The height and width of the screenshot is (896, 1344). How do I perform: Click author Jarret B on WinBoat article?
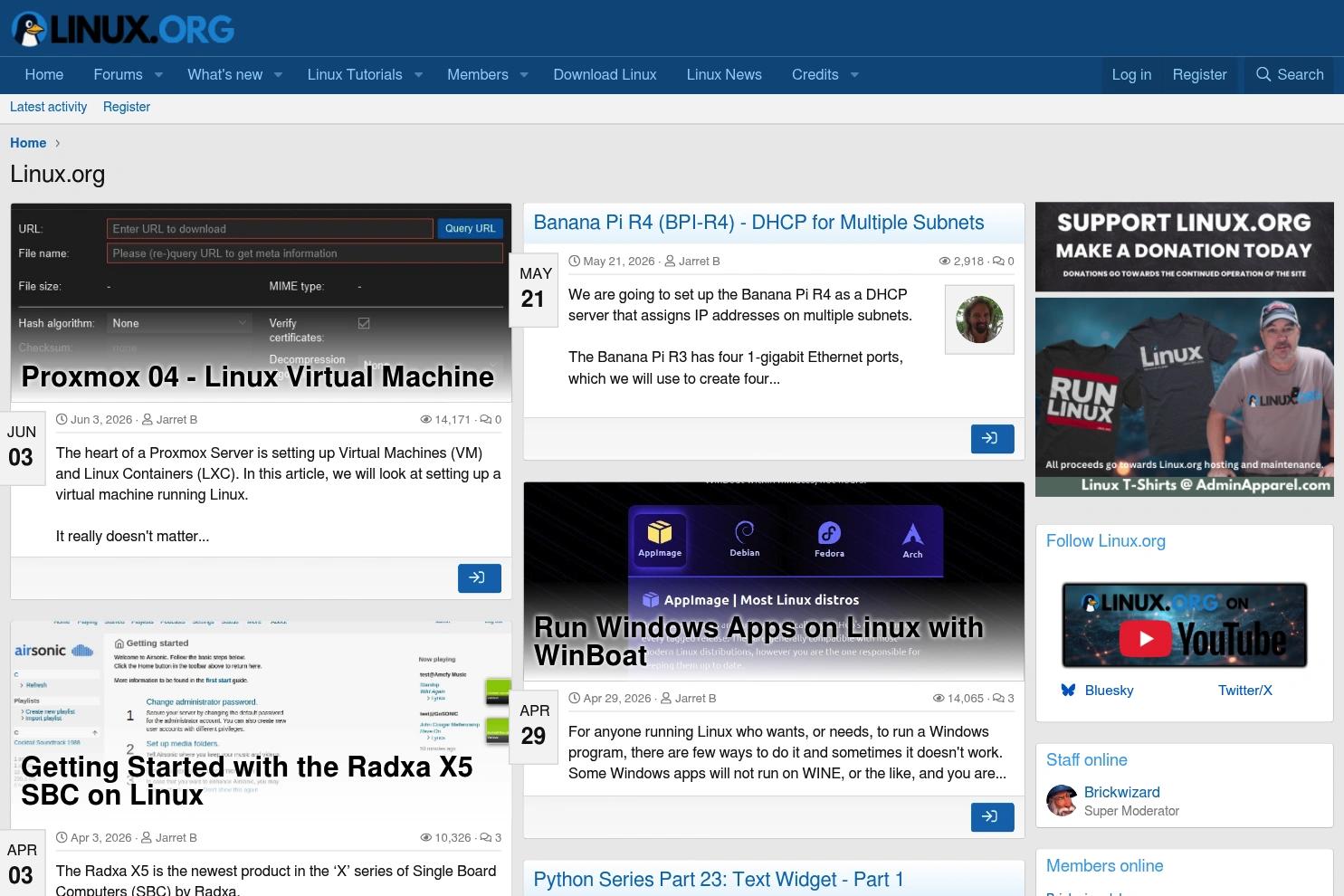click(x=696, y=699)
